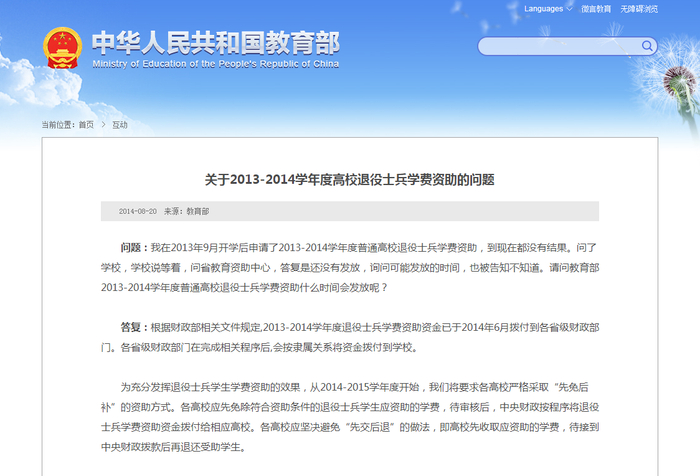The image size is (700, 476).
Task: Click the paragraph starting 为充分发挥退役士兵
Action: click(350, 417)
